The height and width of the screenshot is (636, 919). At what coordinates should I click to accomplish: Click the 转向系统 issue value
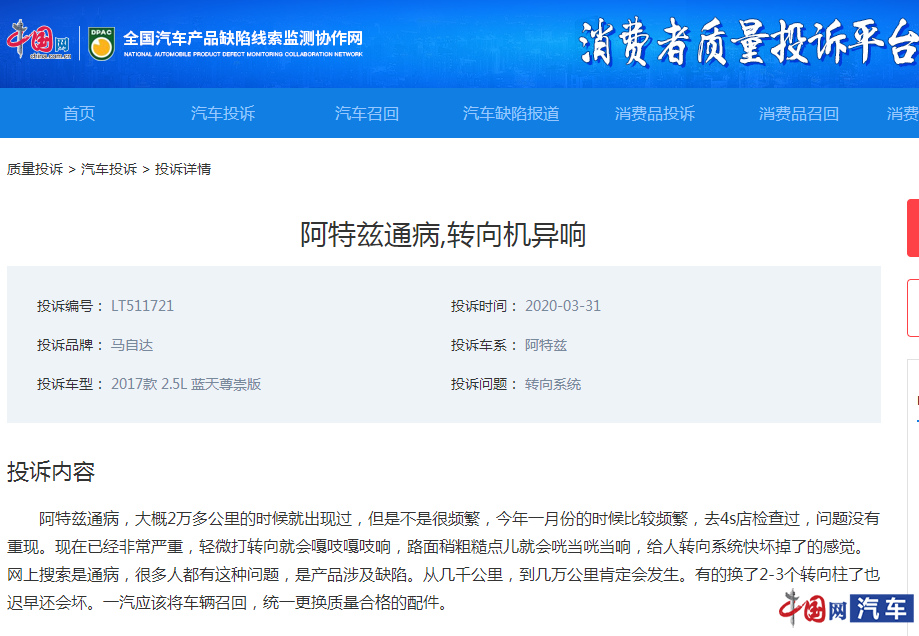click(553, 385)
